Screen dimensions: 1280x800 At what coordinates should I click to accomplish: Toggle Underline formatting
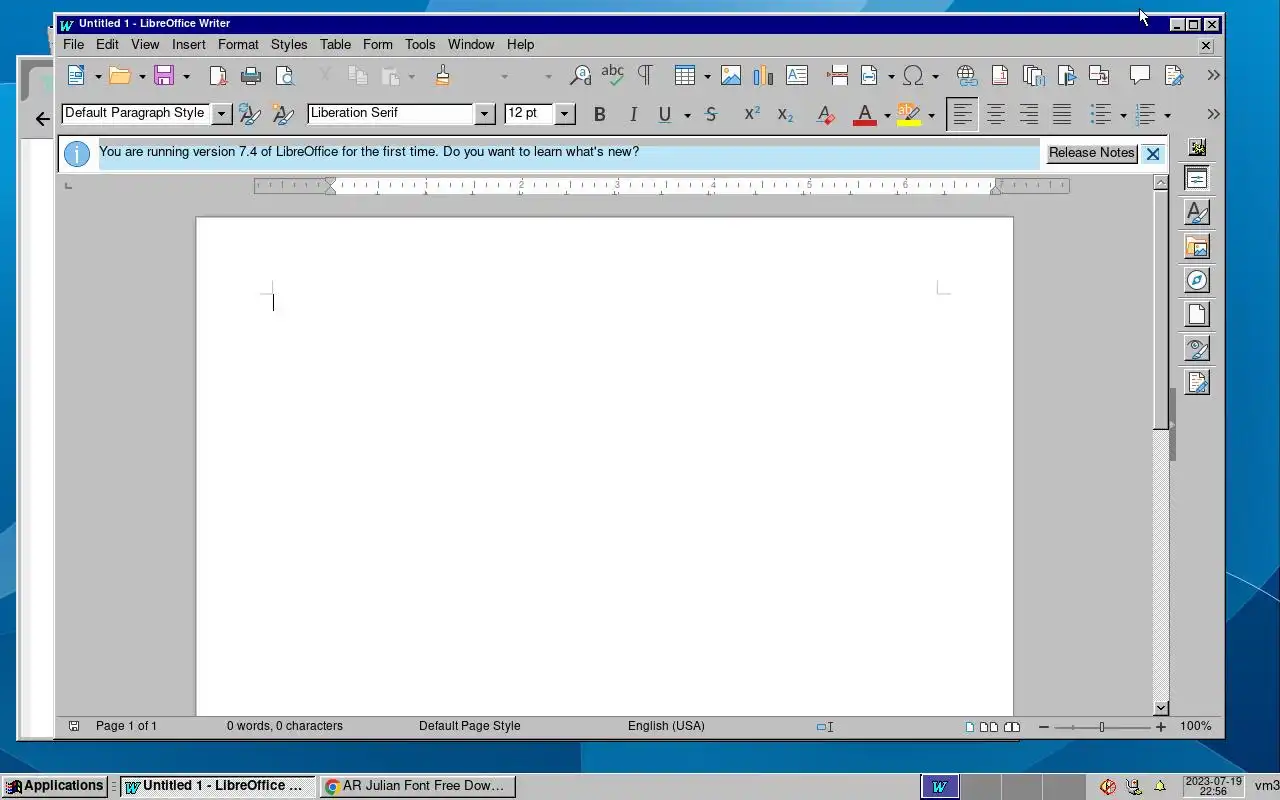point(664,114)
